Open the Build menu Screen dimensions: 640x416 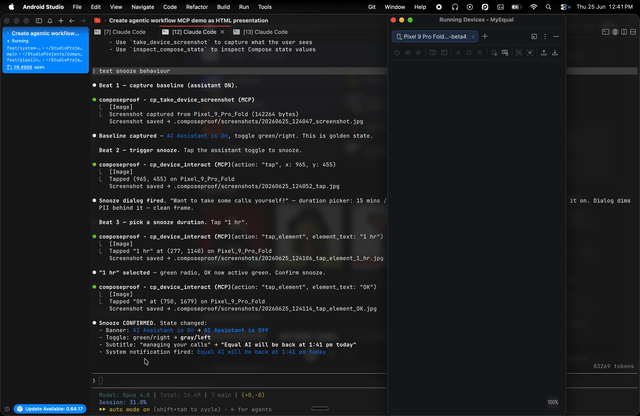[x=223, y=7]
